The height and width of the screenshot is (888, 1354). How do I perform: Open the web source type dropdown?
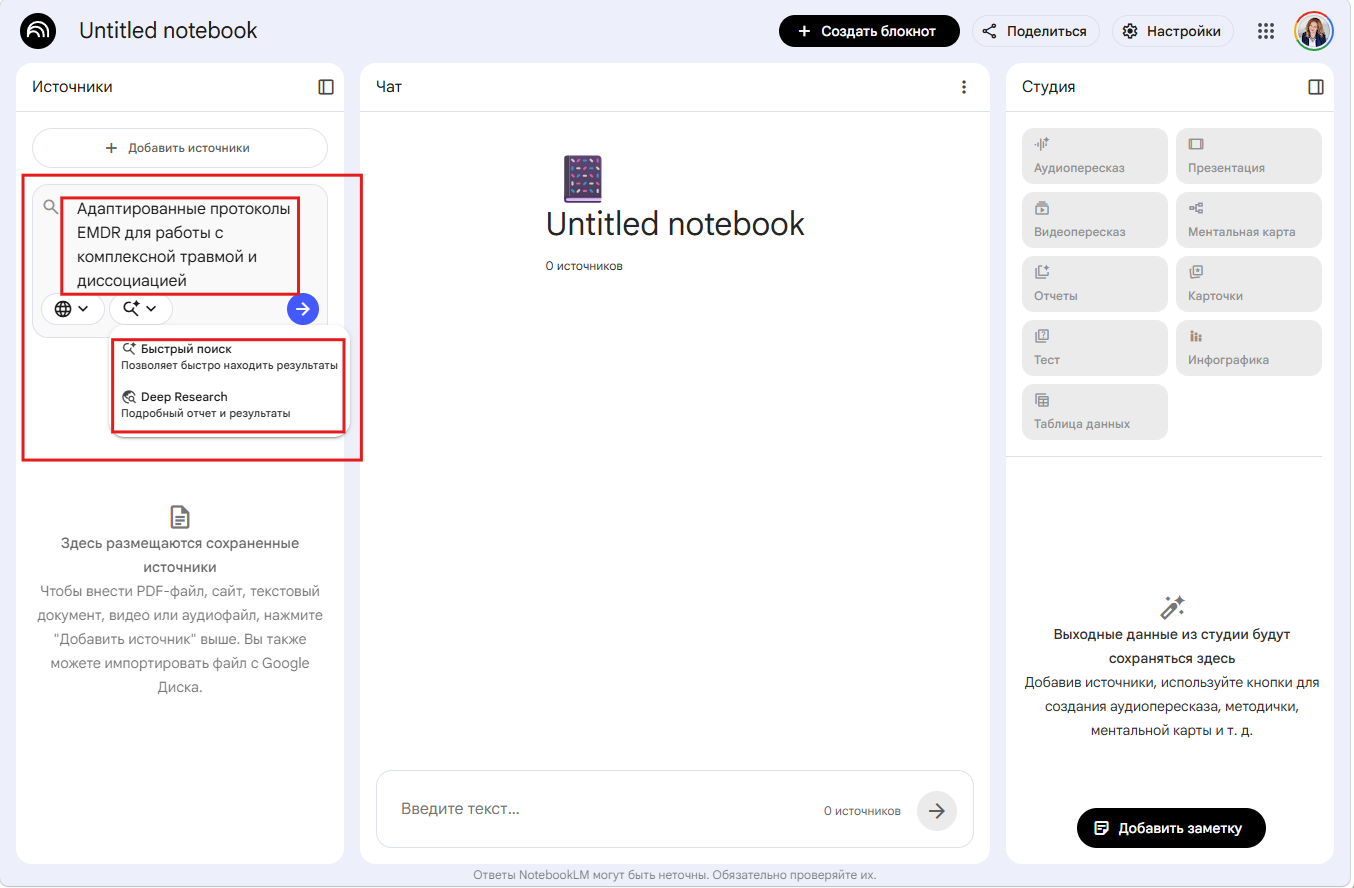click(x=72, y=309)
